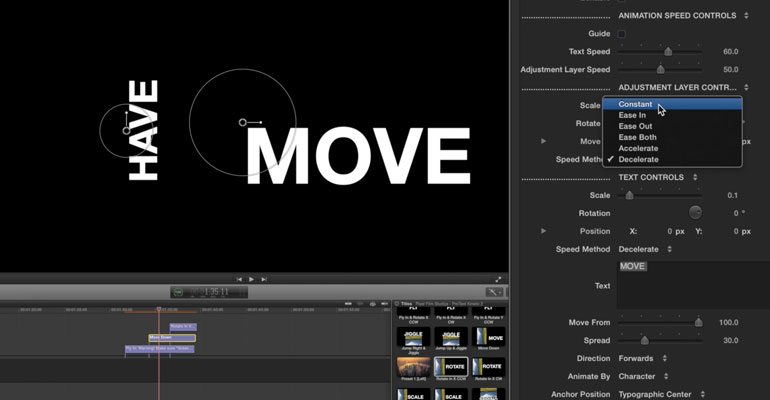Jump to the next edit point
This screenshot has height=400, width=770.
[264, 279]
